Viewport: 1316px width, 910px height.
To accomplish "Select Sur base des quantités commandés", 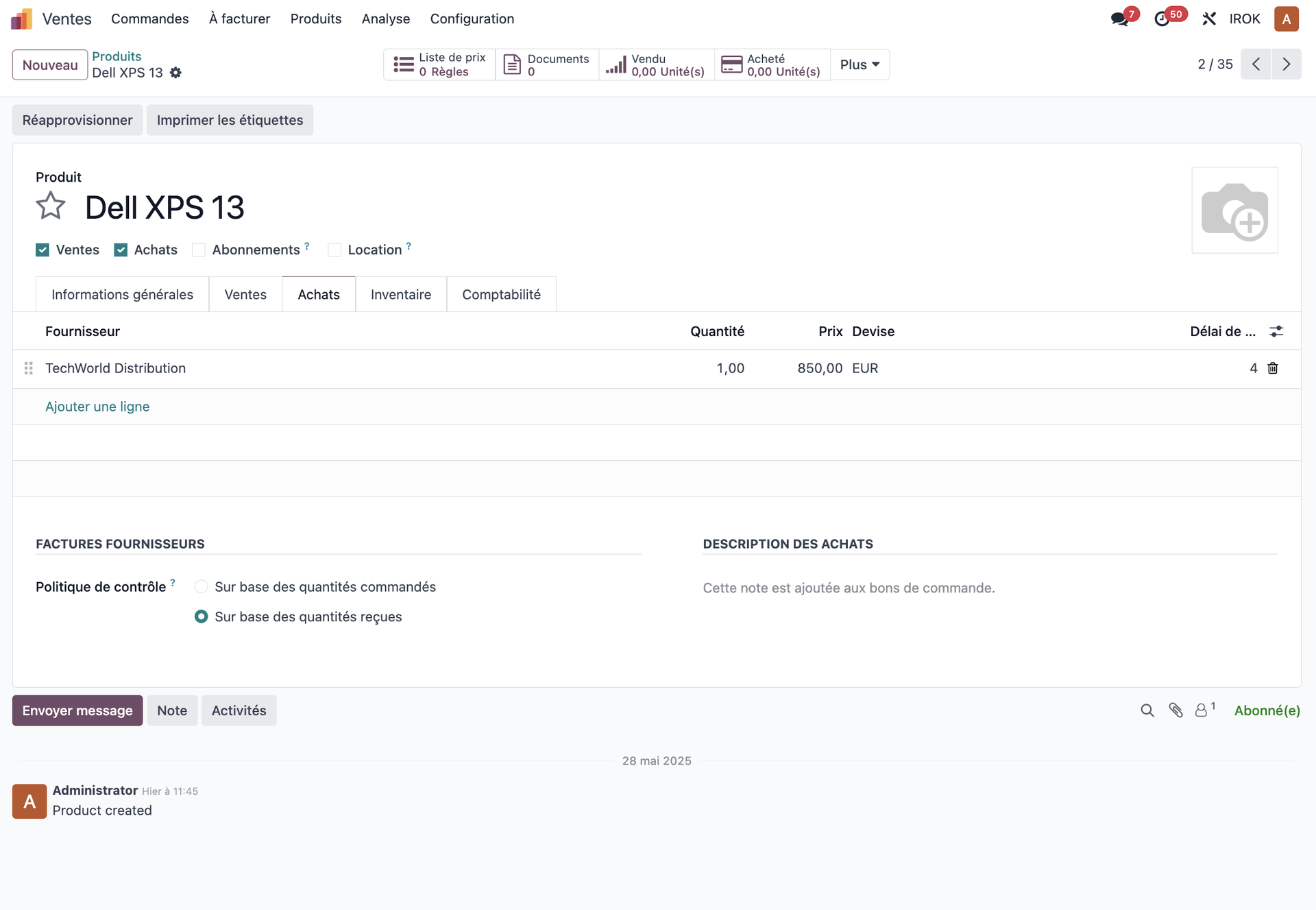I will 201,586.
